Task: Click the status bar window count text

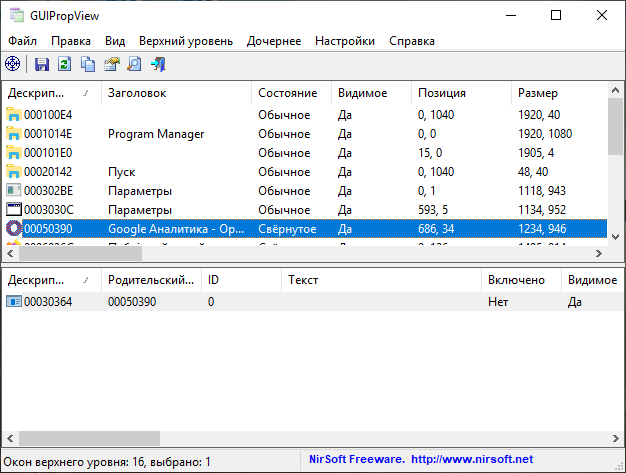Action: click(107, 462)
